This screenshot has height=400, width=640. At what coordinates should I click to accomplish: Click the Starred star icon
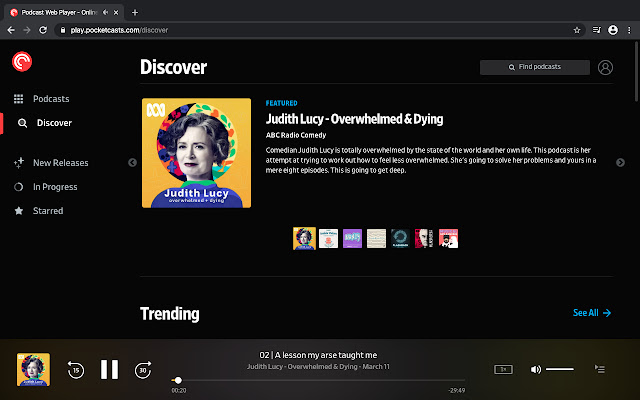pyautogui.click(x=19, y=211)
